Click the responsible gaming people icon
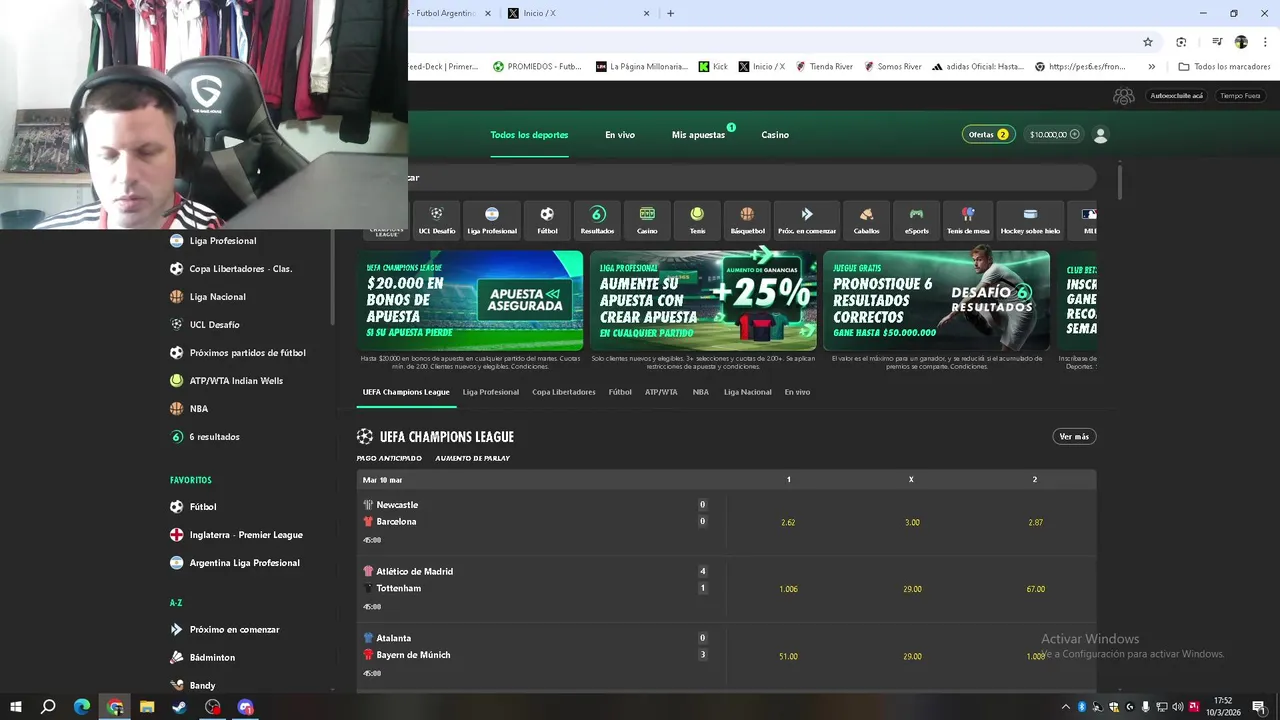1280x720 pixels. coord(1124,96)
